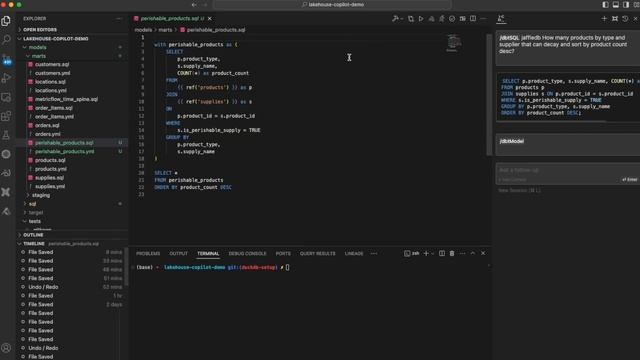Screen dimensions: 640x360
Task: Switch to the Problems tab
Action: [148, 253]
